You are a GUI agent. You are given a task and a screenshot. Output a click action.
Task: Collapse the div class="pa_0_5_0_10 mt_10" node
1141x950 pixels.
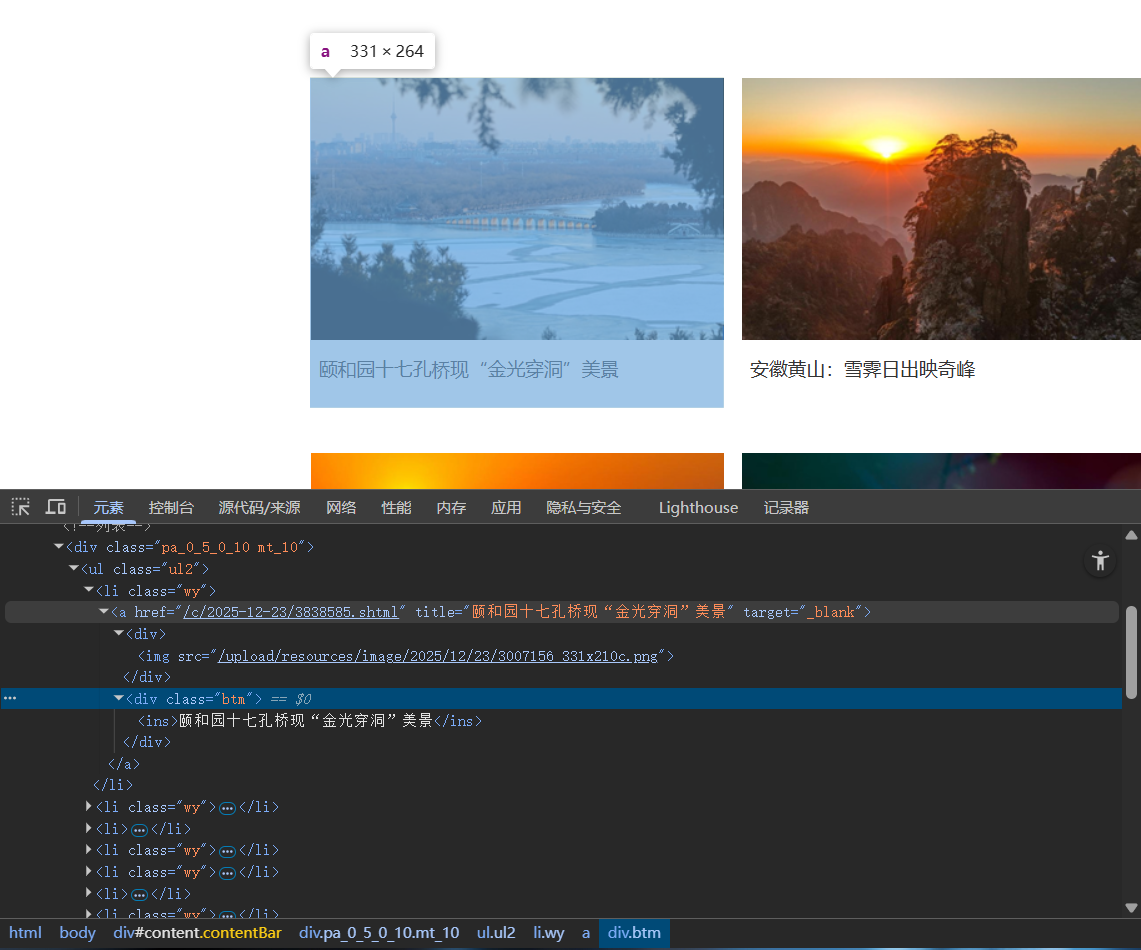click(x=59, y=547)
